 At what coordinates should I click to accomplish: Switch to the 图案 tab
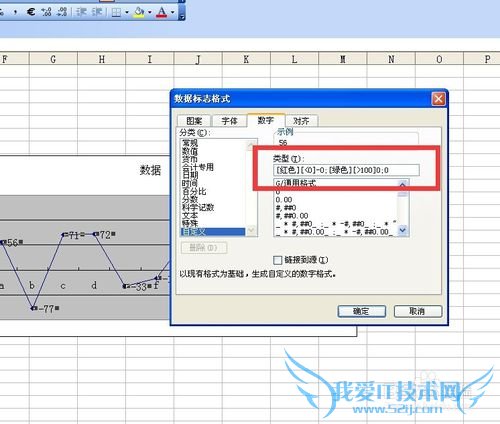pos(194,121)
